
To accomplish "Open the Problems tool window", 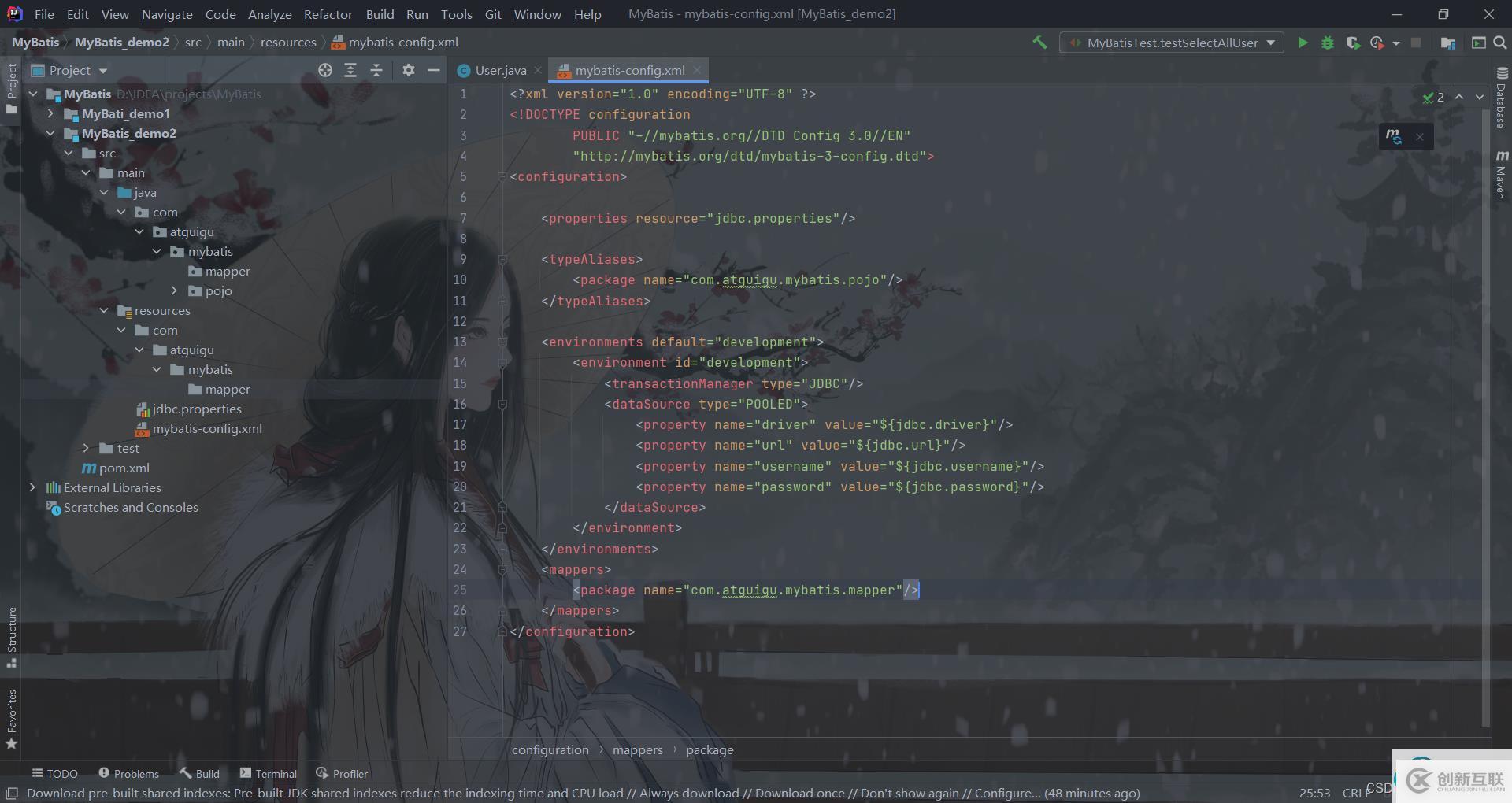I will point(128,774).
